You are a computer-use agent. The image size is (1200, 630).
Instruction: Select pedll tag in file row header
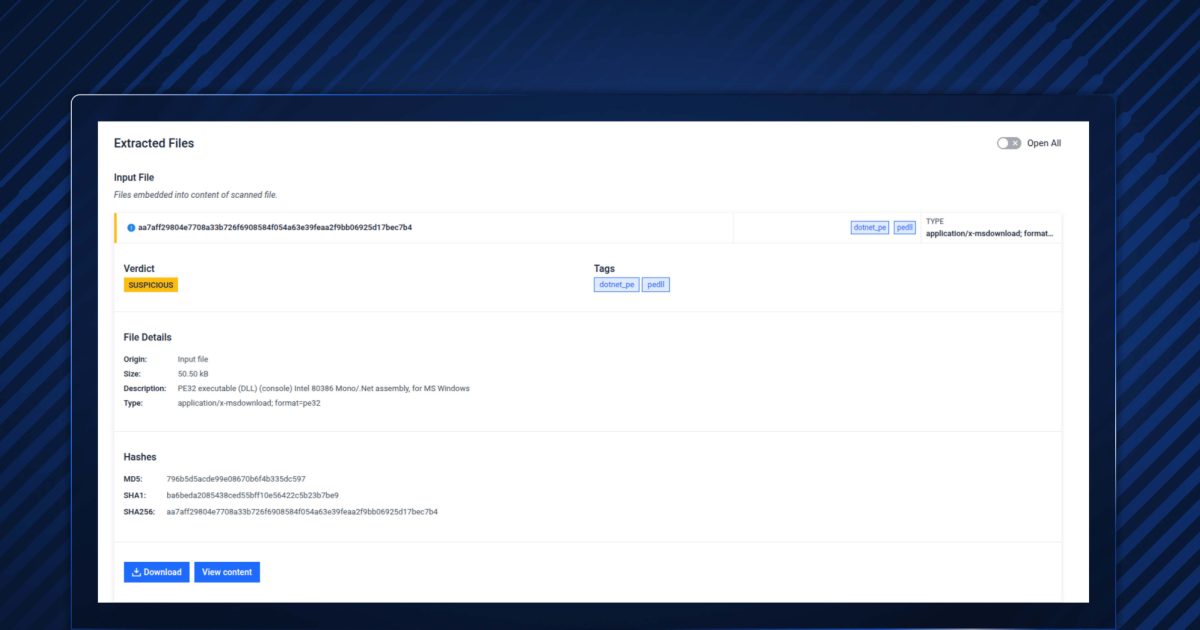click(x=904, y=228)
